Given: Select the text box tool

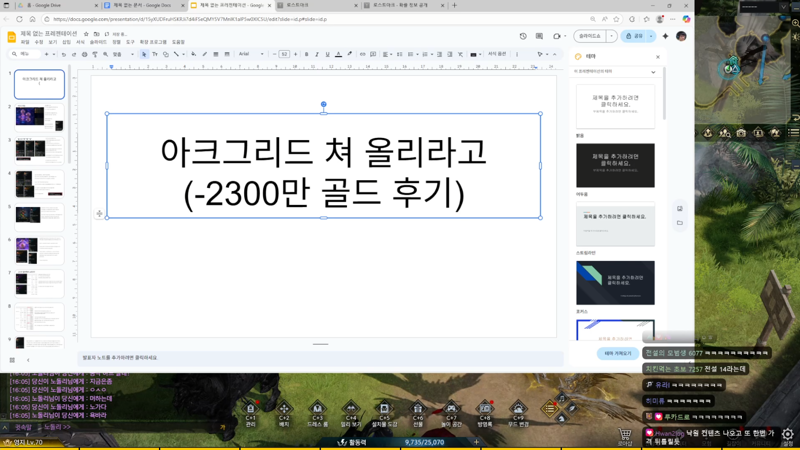Looking at the screenshot, I should coord(155,54).
